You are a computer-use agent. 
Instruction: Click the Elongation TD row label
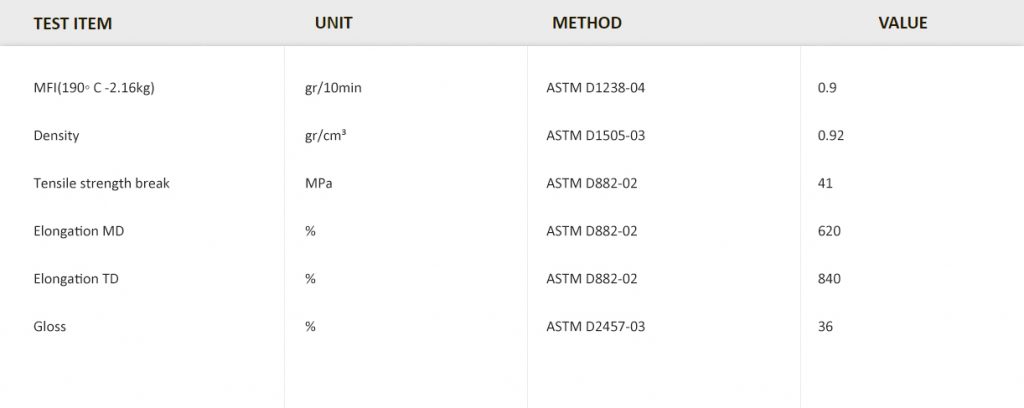(x=76, y=279)
